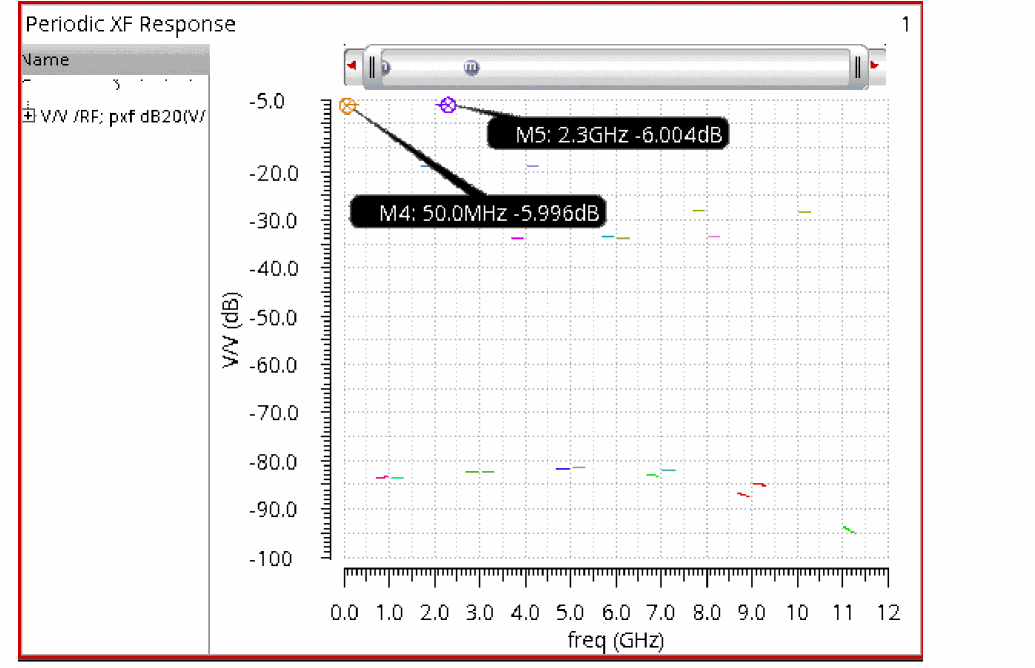Click the Periodic XF Response title

(131, 24)
